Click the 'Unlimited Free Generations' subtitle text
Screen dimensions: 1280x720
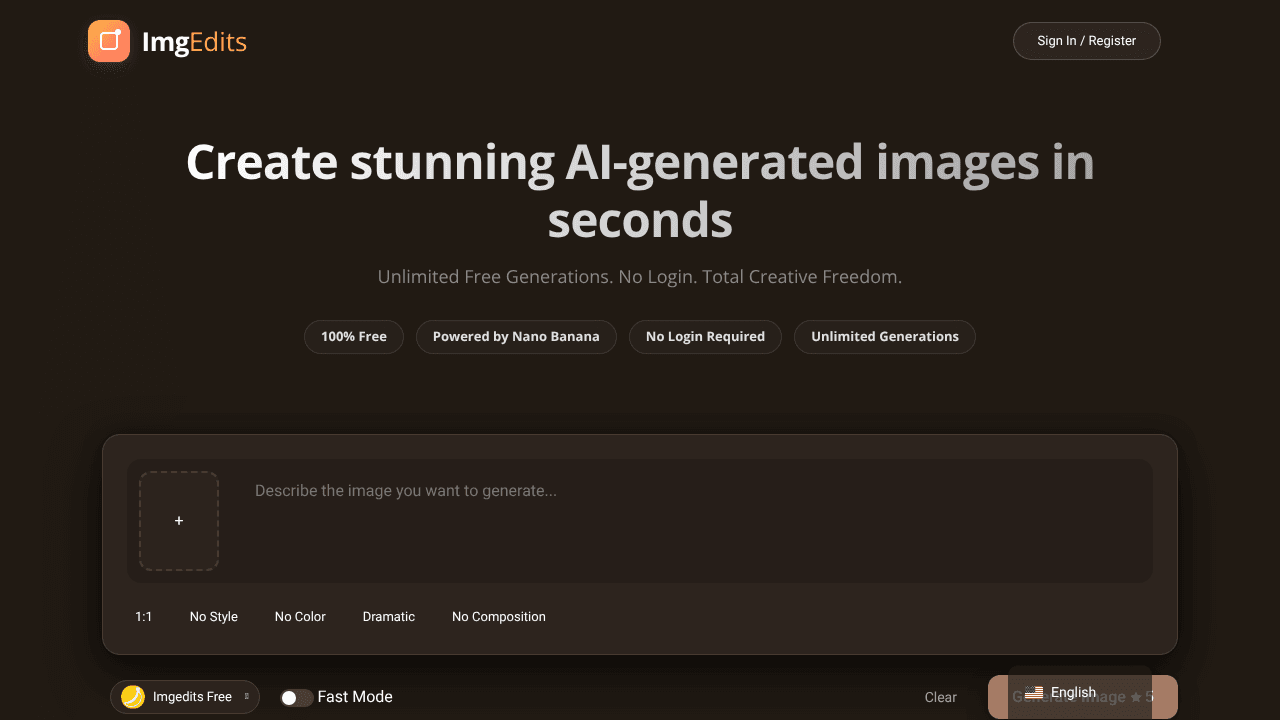640,277
